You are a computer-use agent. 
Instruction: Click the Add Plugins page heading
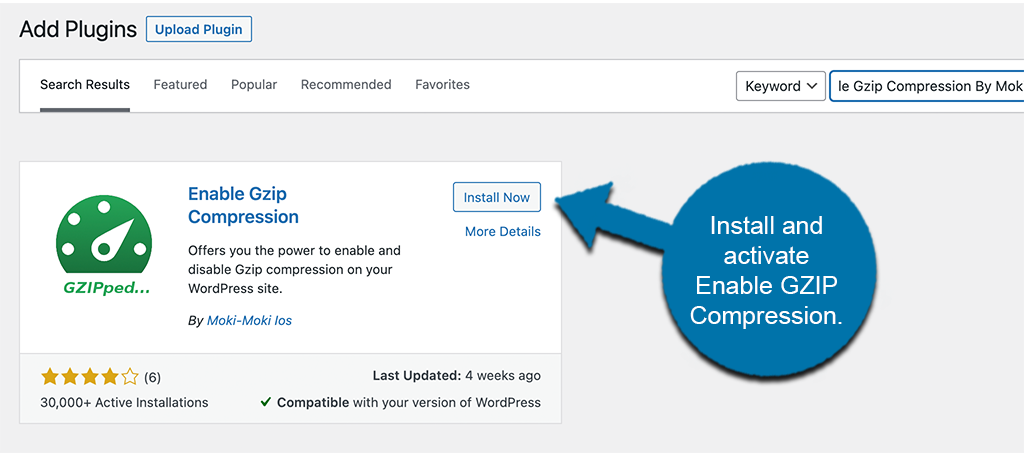click(78, 29)
